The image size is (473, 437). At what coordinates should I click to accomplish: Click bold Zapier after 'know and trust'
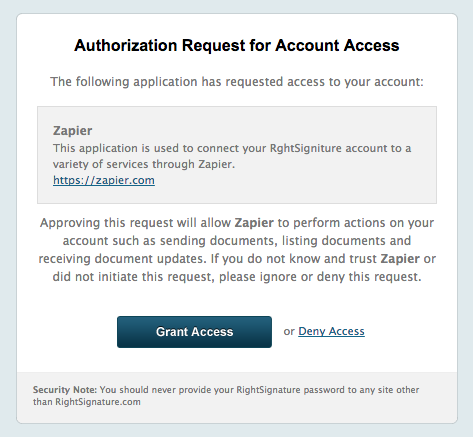pos(400,259)
